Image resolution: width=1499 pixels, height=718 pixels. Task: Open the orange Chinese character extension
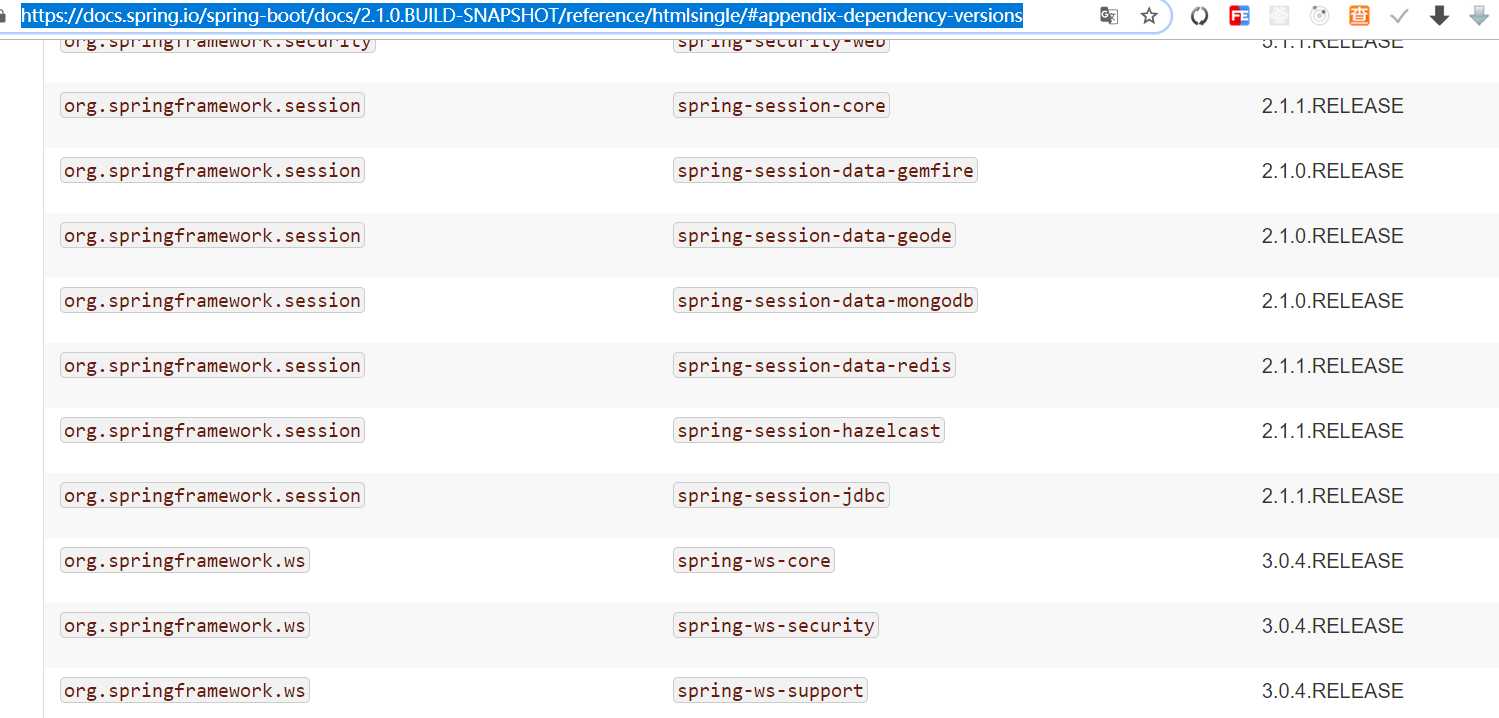1359,16
